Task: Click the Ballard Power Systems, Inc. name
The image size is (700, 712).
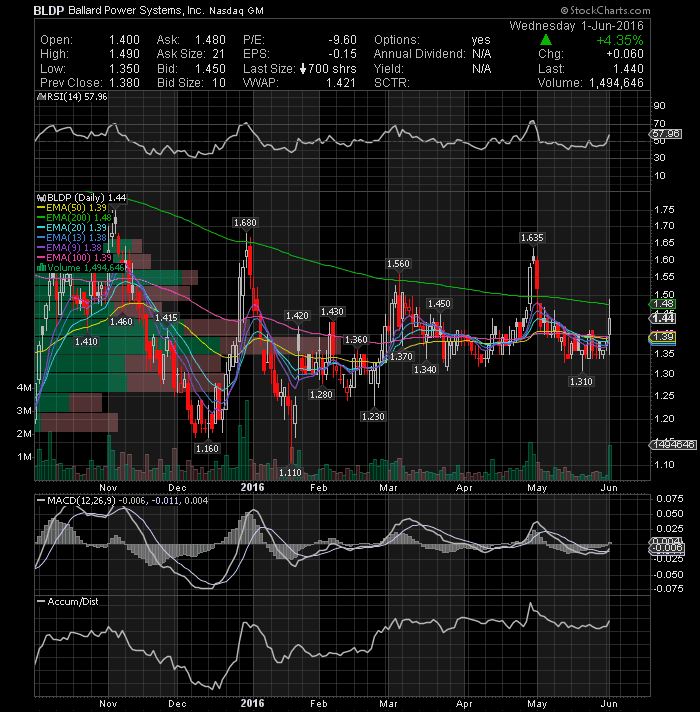Action: click(136, 10)
